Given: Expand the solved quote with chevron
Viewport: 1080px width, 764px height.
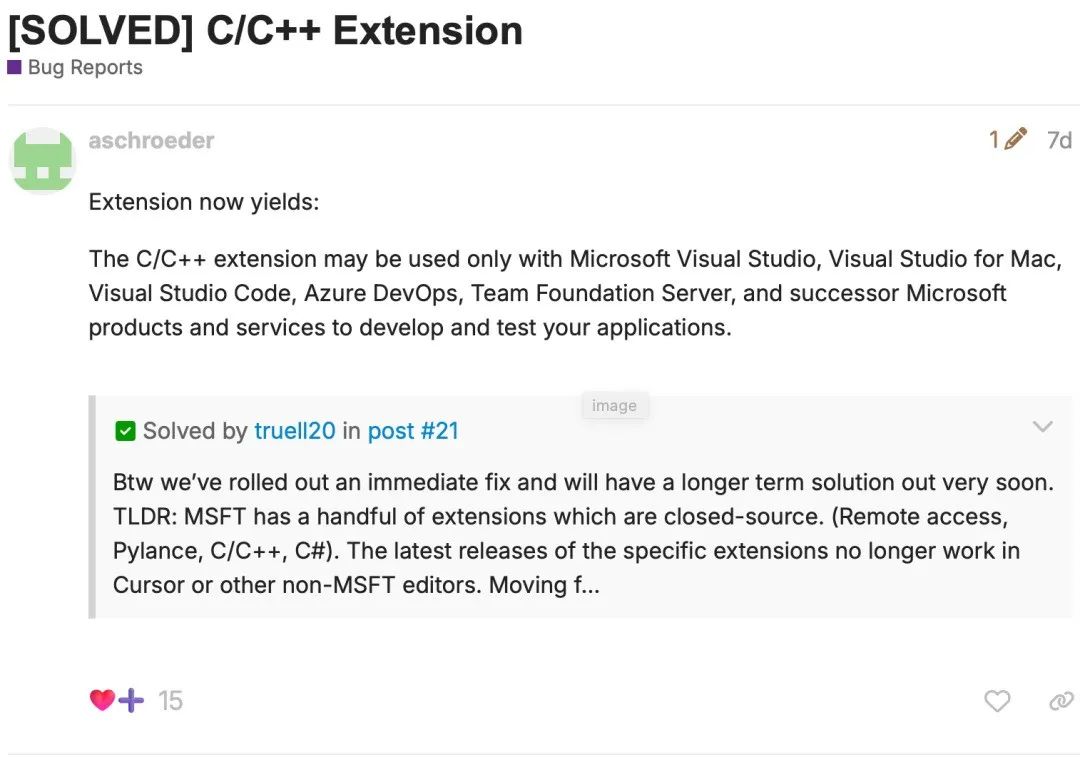Looking at the screenshot, I should point(1043,426).
